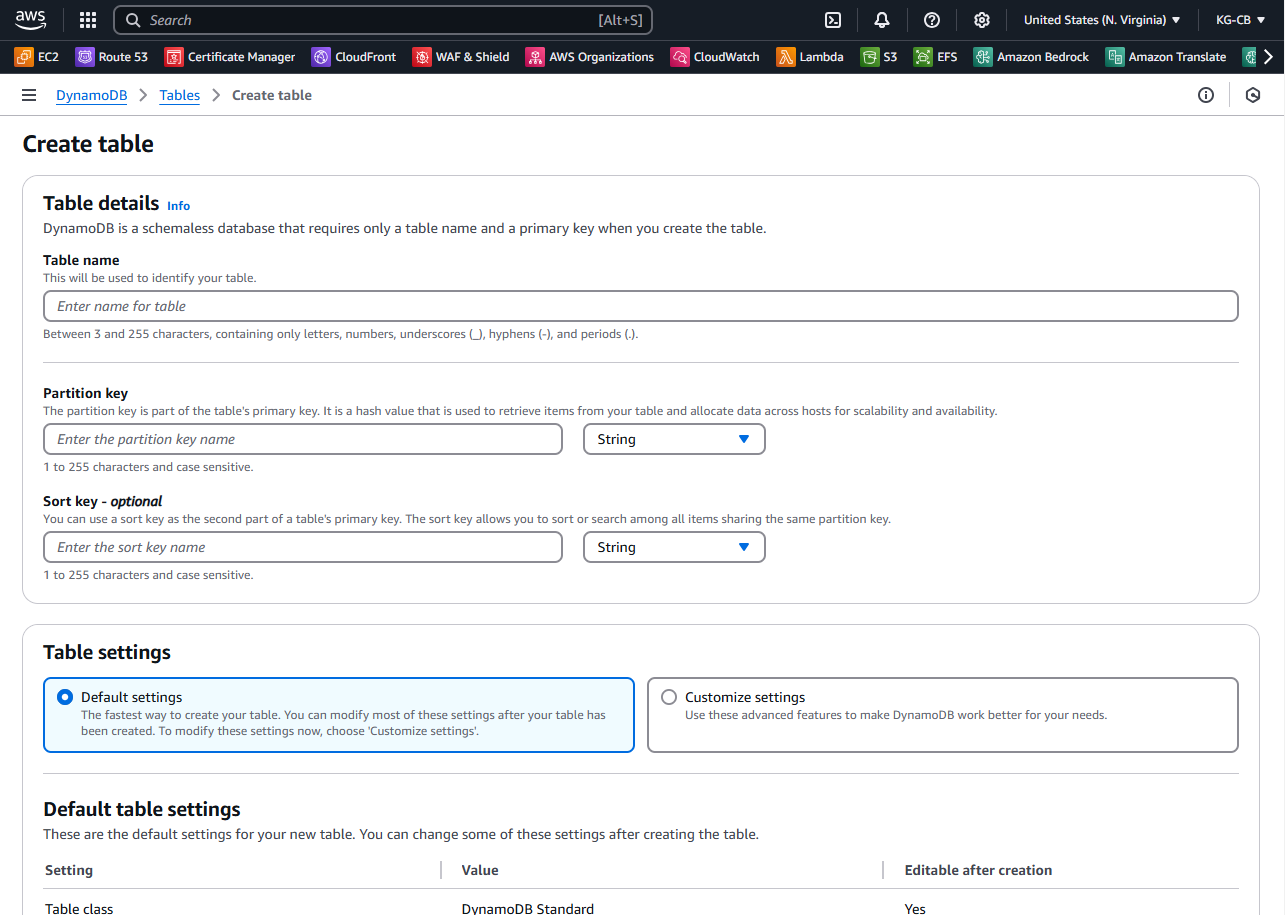Click the Table name input field

pos(640,306)
